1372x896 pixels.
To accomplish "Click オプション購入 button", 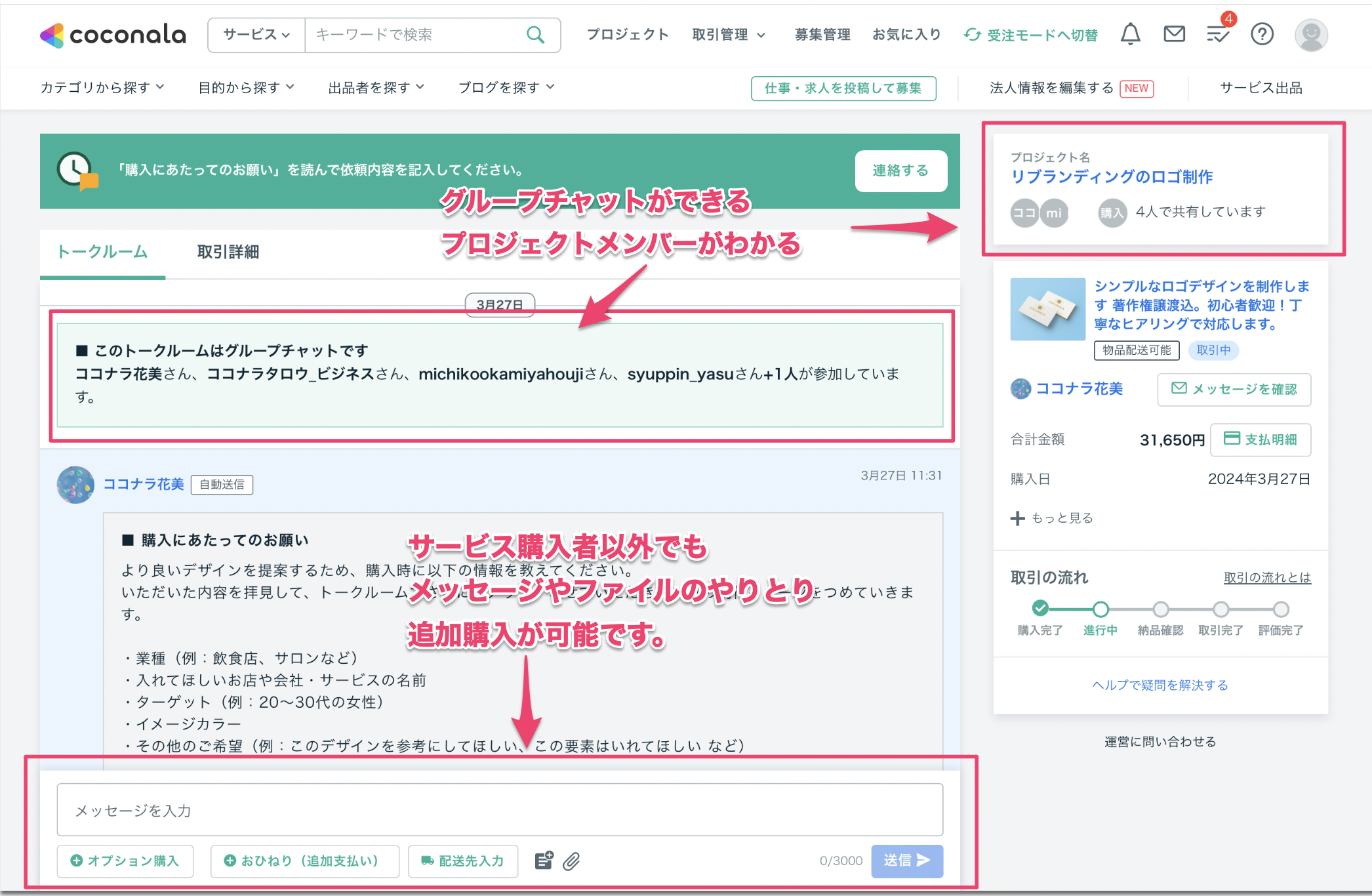I will [125, 861].
